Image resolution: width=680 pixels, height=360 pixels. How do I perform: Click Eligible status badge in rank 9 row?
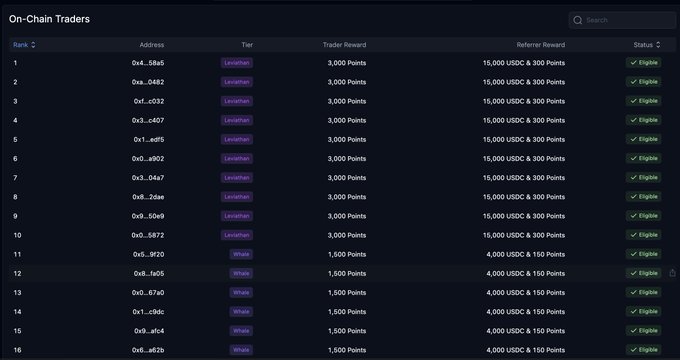644,216
